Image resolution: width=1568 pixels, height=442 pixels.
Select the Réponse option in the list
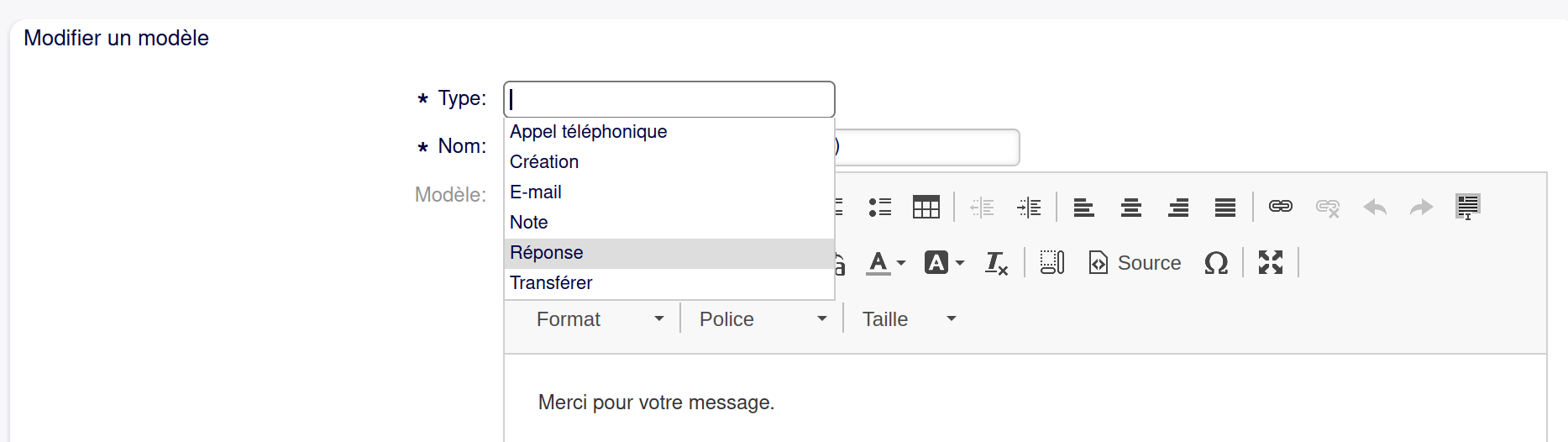click(x=547, y=253)
